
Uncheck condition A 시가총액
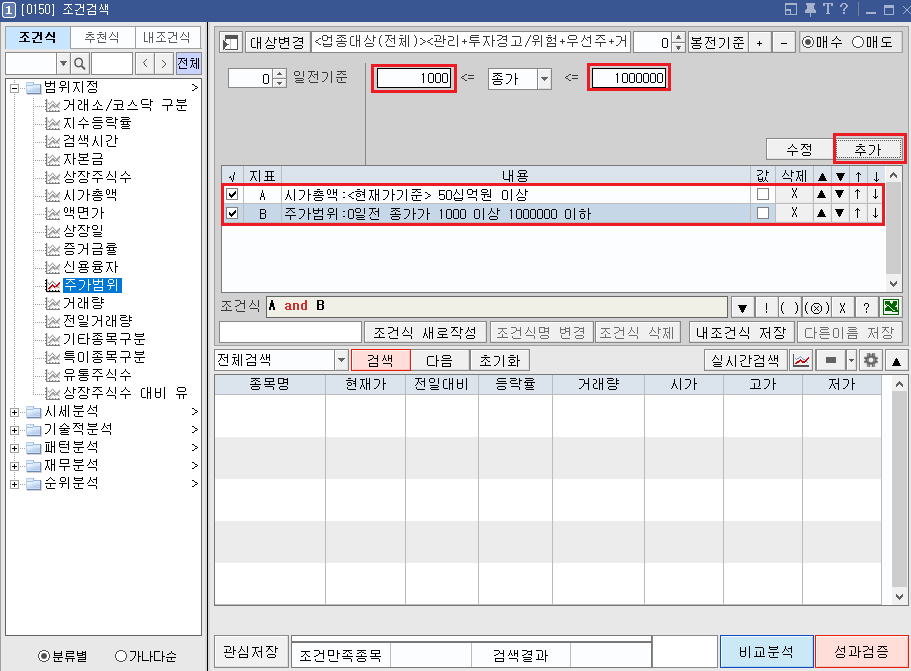tap(231, 195)
